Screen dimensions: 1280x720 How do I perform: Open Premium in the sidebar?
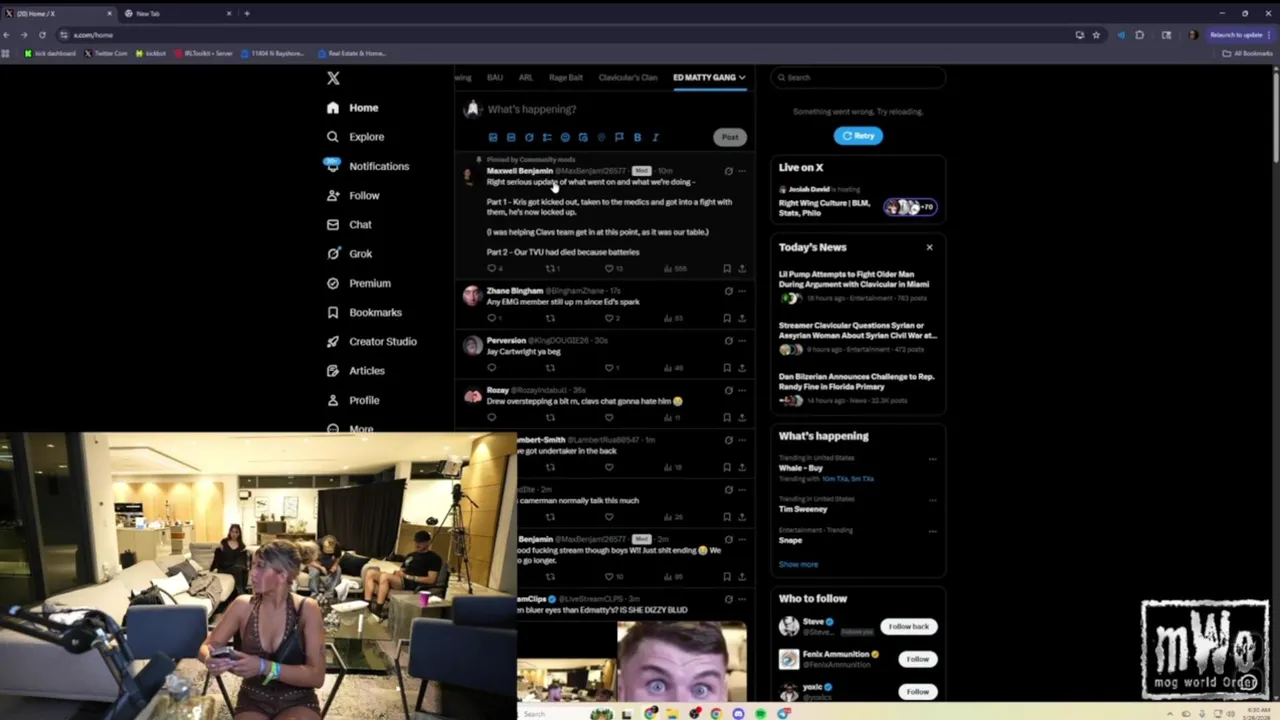coord(358,283)
